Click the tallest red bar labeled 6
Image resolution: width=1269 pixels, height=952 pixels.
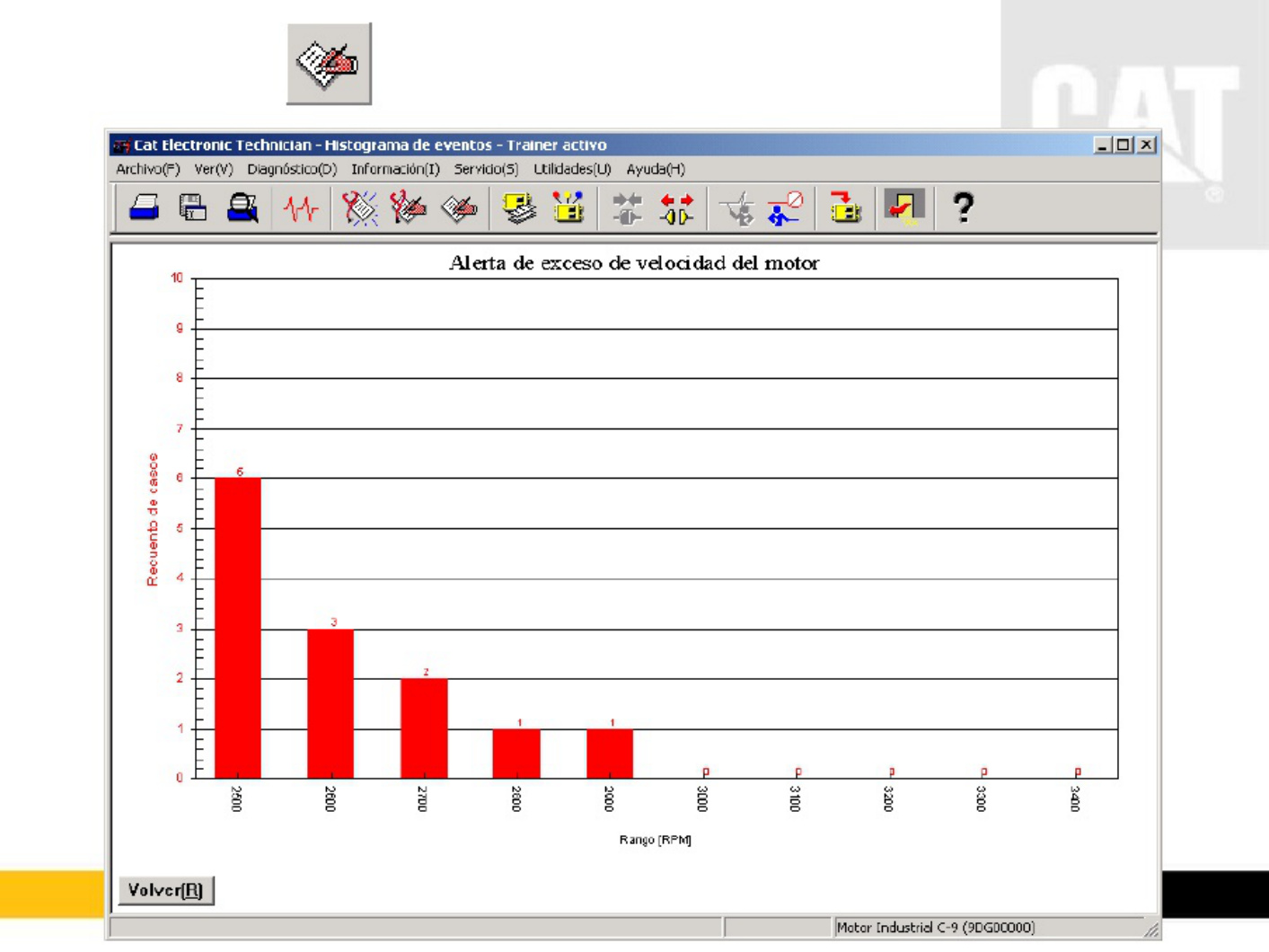[x=238, y=628]
